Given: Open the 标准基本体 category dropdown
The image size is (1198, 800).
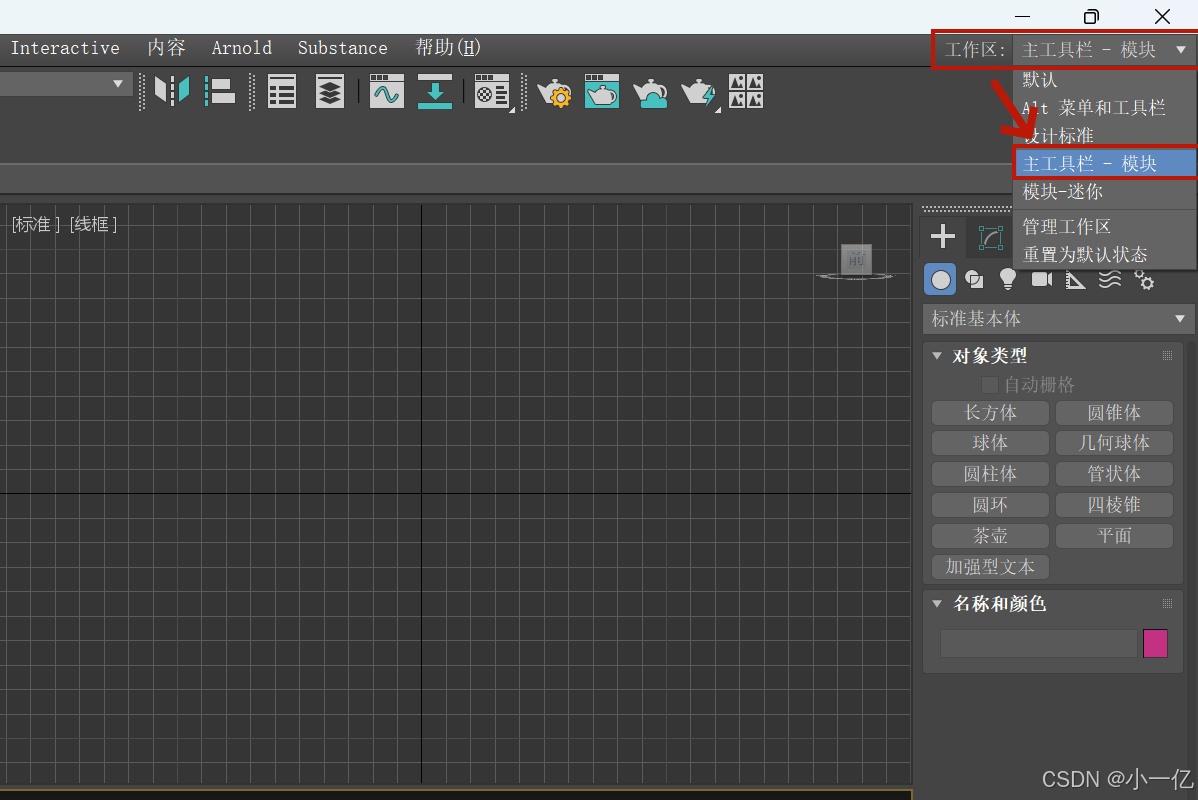Looking at the screenshot, I should pos(1058,319).
